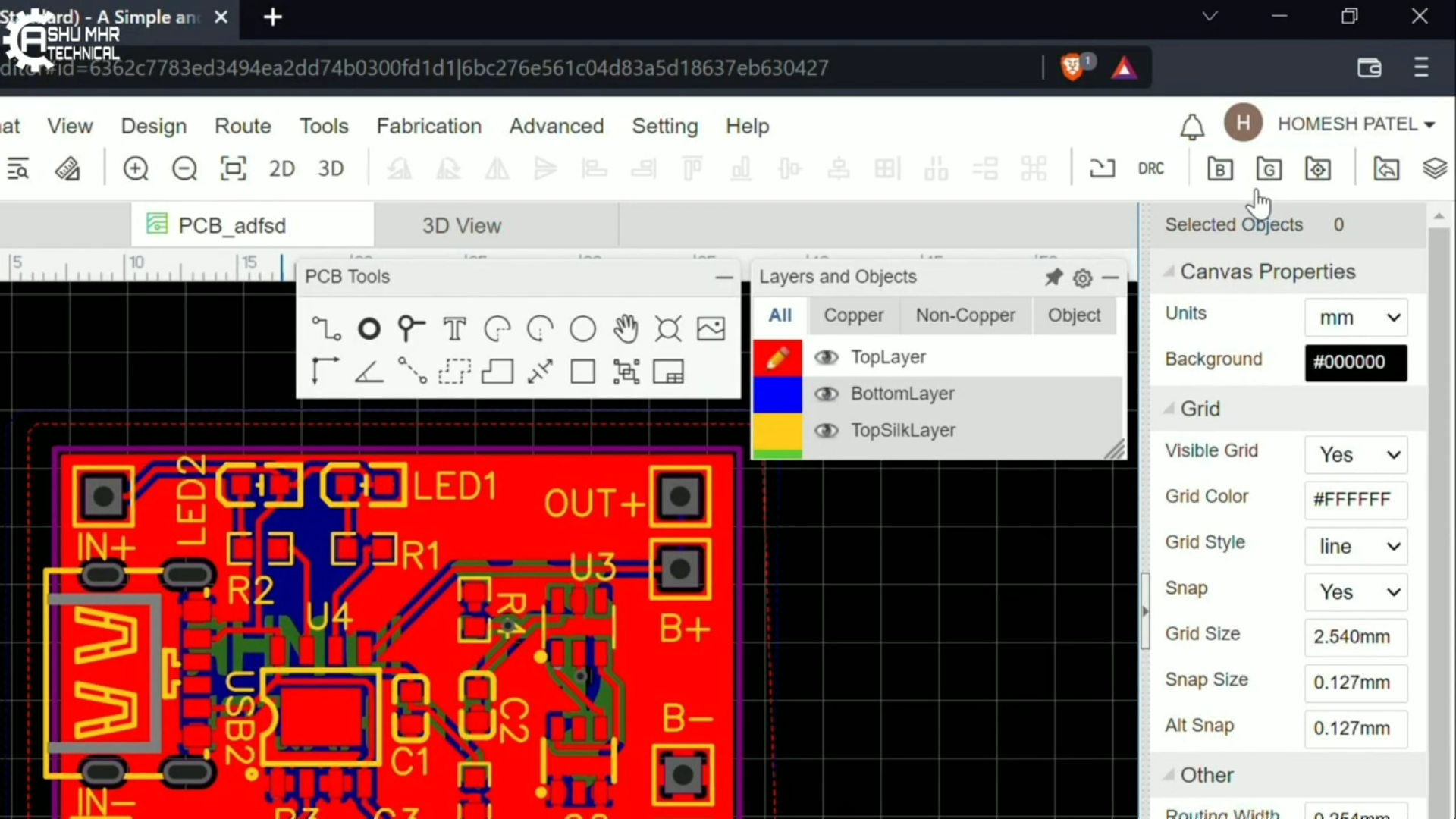Zoom to fit the board
The image size is (1456, 819).
(234, 168)
